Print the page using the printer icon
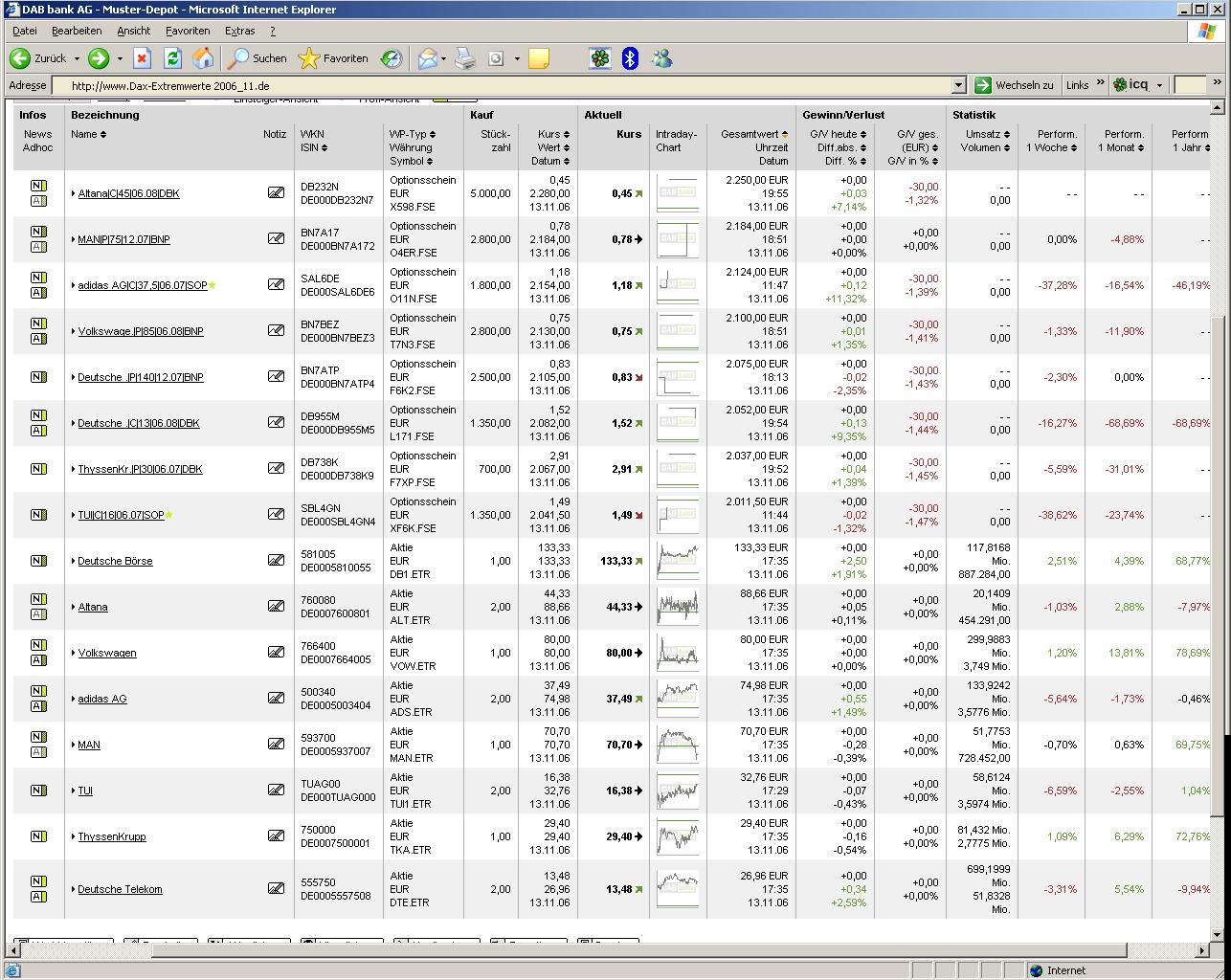The height and width of the screenshot is (980, 1231). click(465, 58)
